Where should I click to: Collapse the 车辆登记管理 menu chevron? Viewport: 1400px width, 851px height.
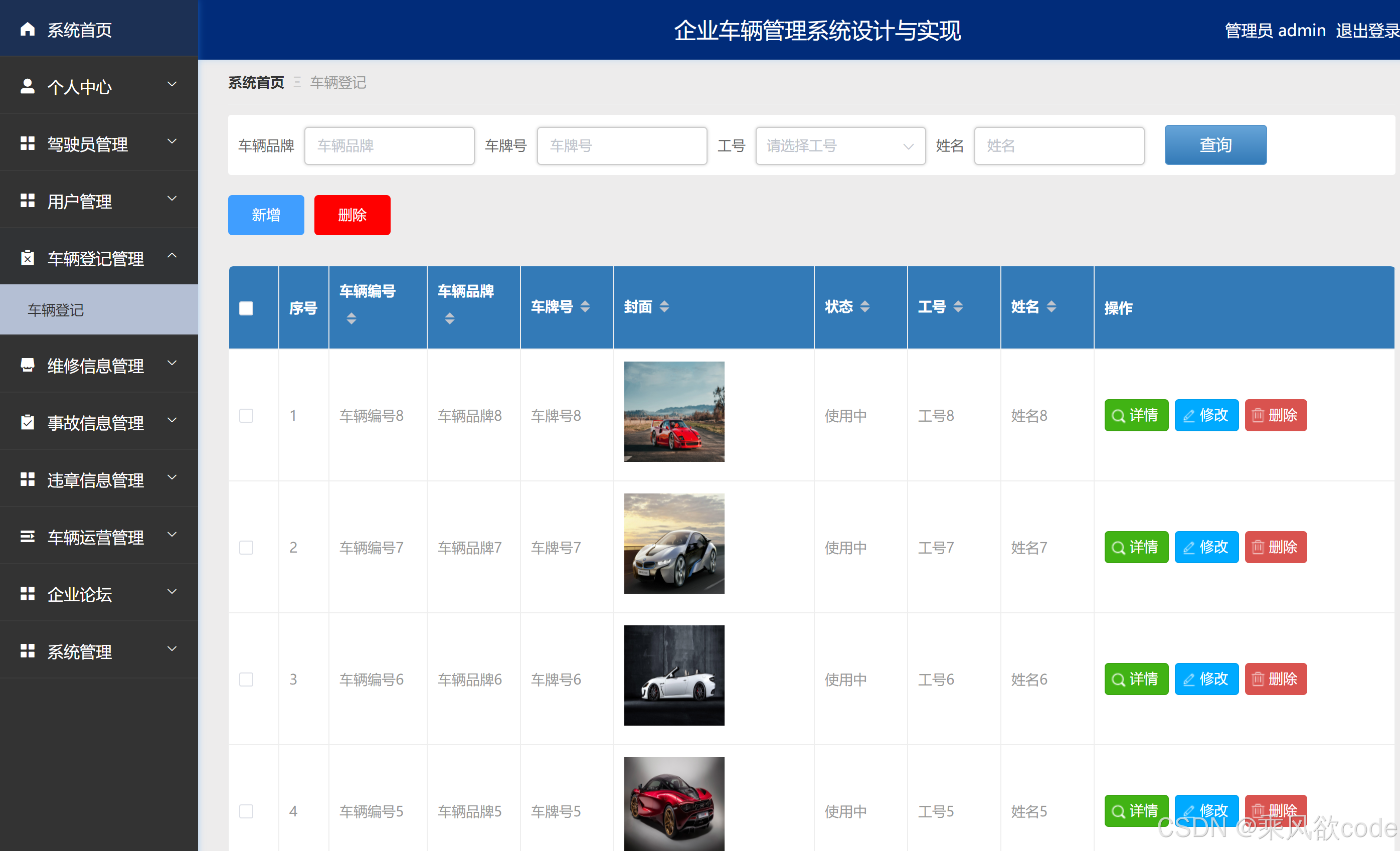[x=171, y=256]
